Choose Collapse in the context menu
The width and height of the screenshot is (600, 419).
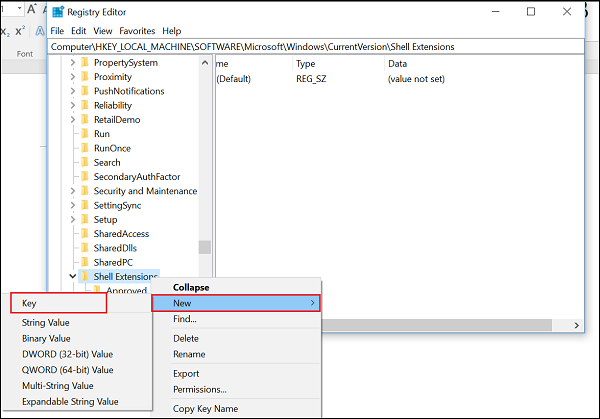tap(236, 287)
